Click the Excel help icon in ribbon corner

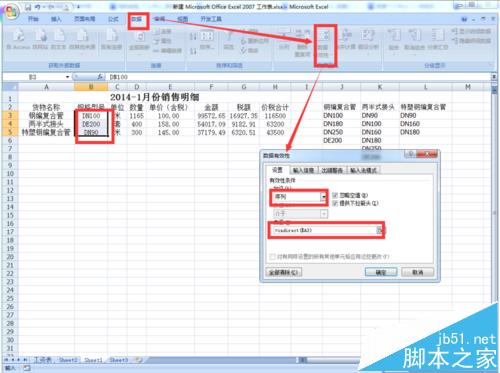pyautogui.click(x=464, y=19)
